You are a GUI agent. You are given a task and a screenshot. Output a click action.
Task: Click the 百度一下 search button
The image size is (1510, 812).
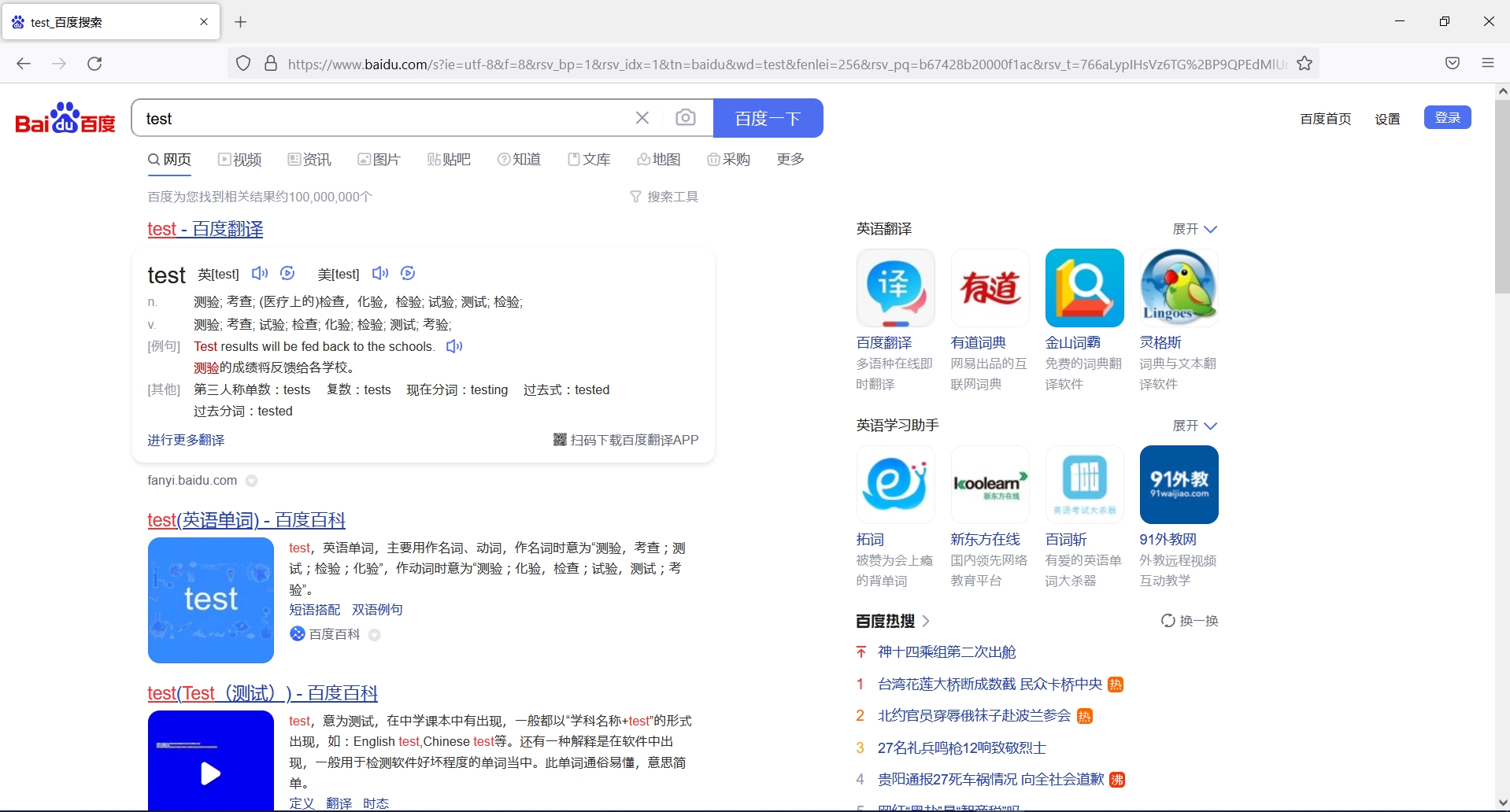pos(768,117)
